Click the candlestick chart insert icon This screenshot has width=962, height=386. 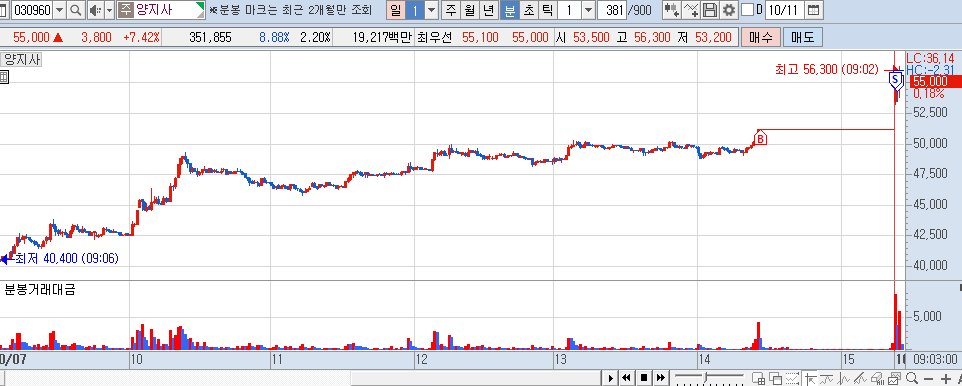point(672,10)
